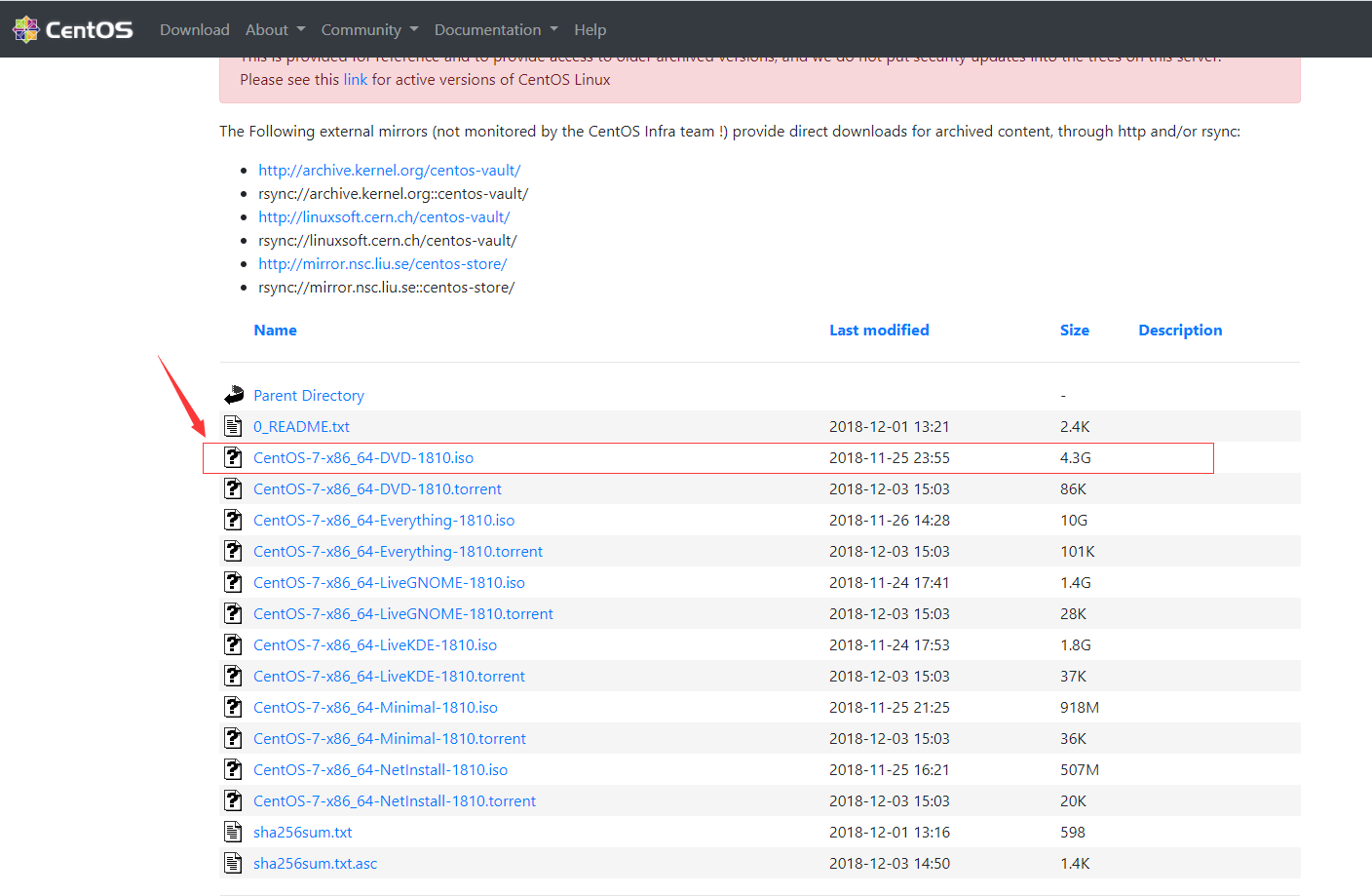Open archive.kernel.org centos-vault mirror link
1372x896 pixels.
point(389,170)
